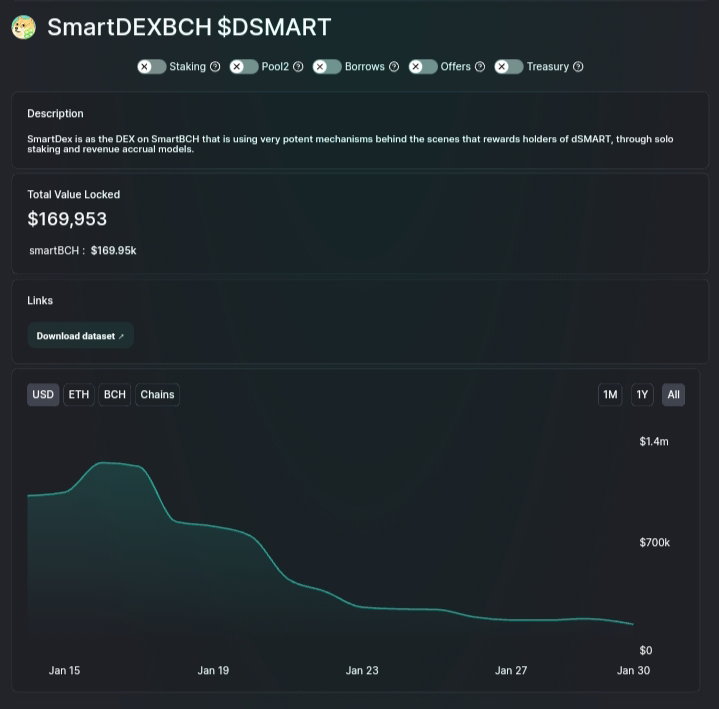Image resolution: width=719 pixels, height=709 pixels.
Task: Set chart range to 1Y
Action: tap(642, 394)
